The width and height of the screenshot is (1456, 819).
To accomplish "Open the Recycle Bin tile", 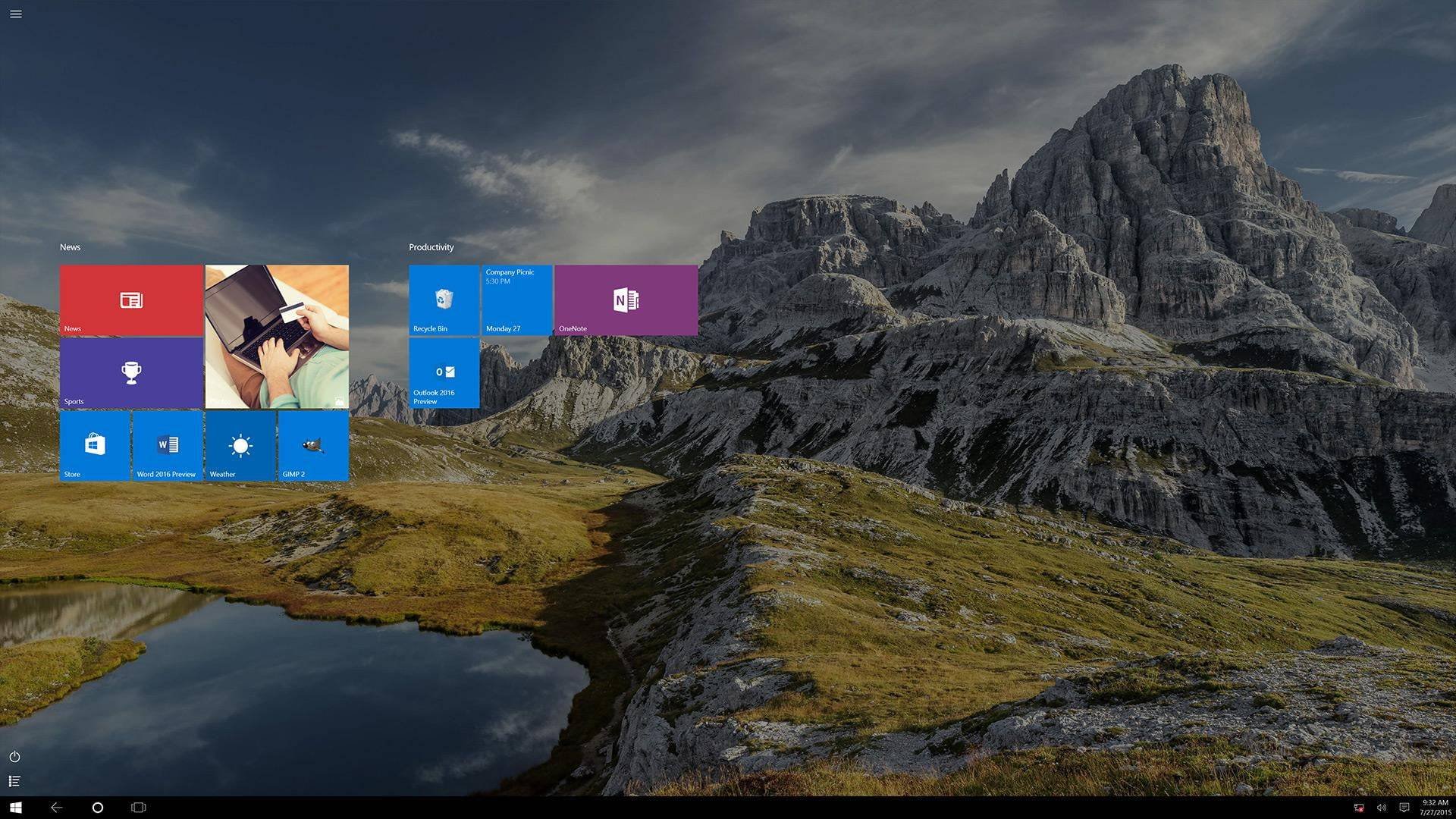I will pos(444,300).
